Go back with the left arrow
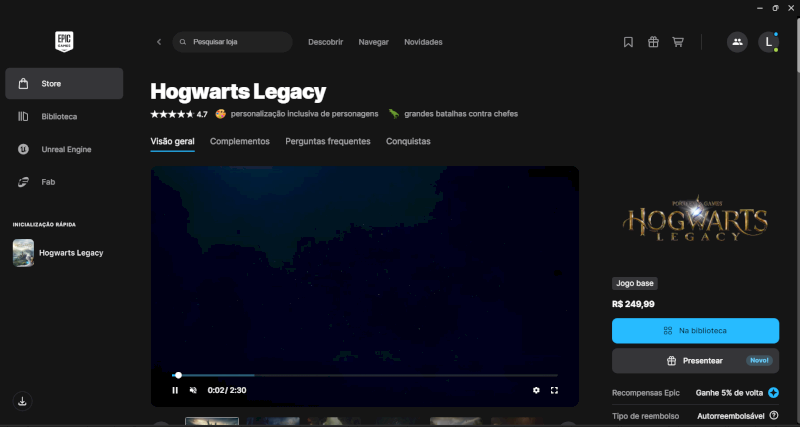 (159, 42)
